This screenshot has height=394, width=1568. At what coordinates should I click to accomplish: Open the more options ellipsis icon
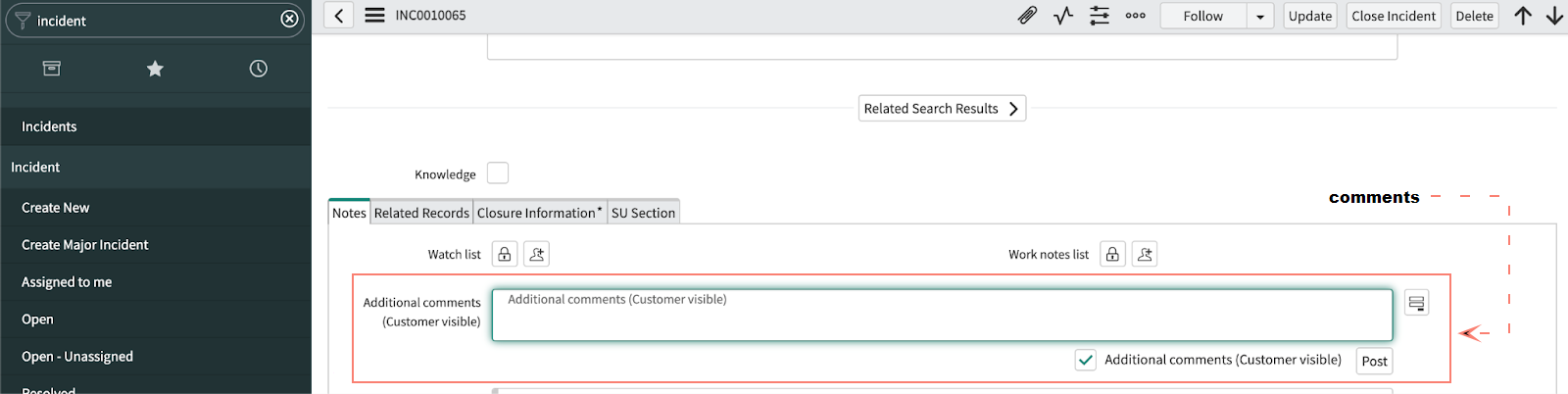(1135, 16)
